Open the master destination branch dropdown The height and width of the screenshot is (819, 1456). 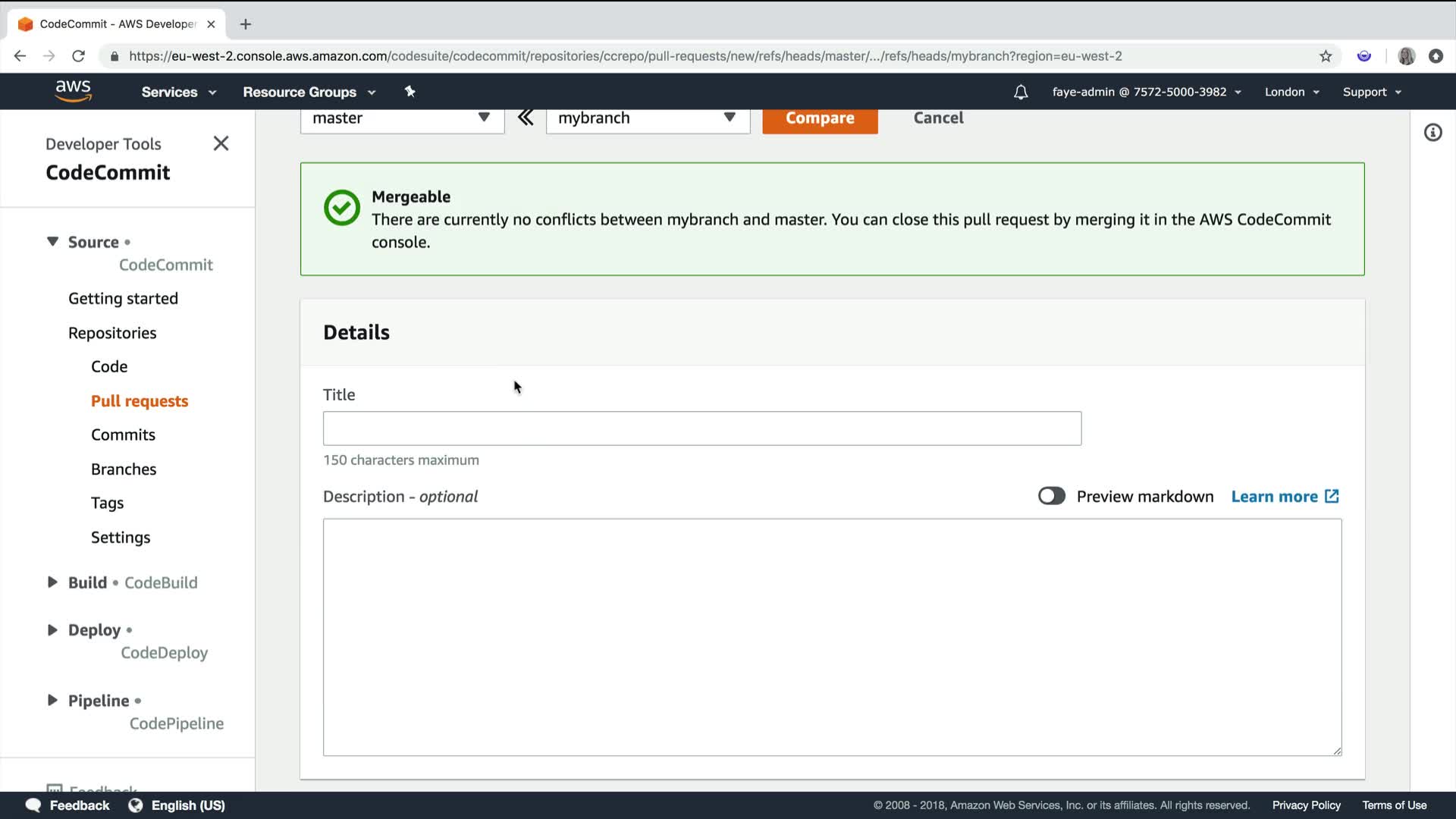point(402,118)
